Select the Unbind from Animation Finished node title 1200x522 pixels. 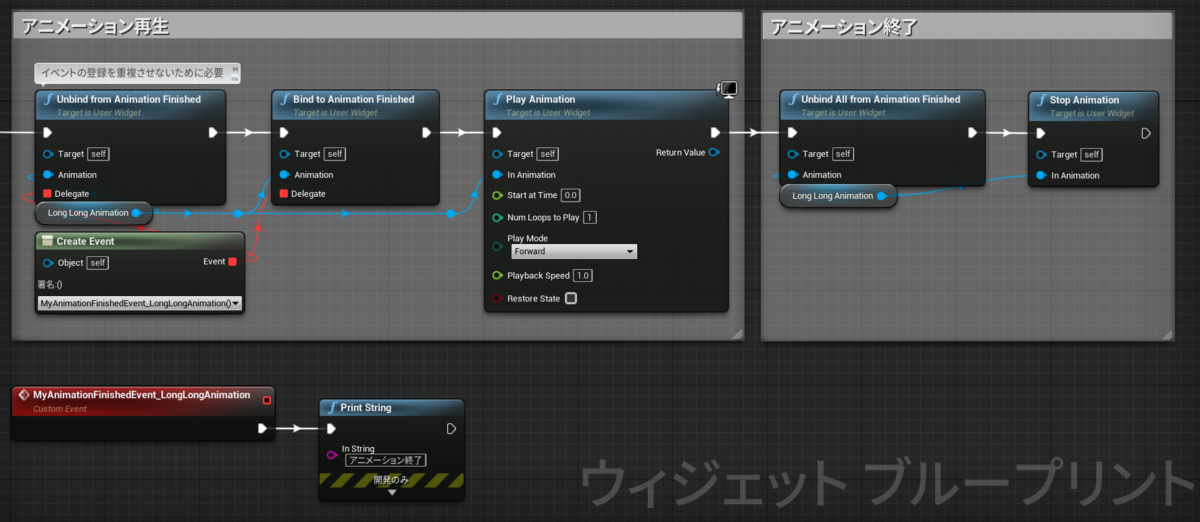pyautogui.click(x=128, y=99)
